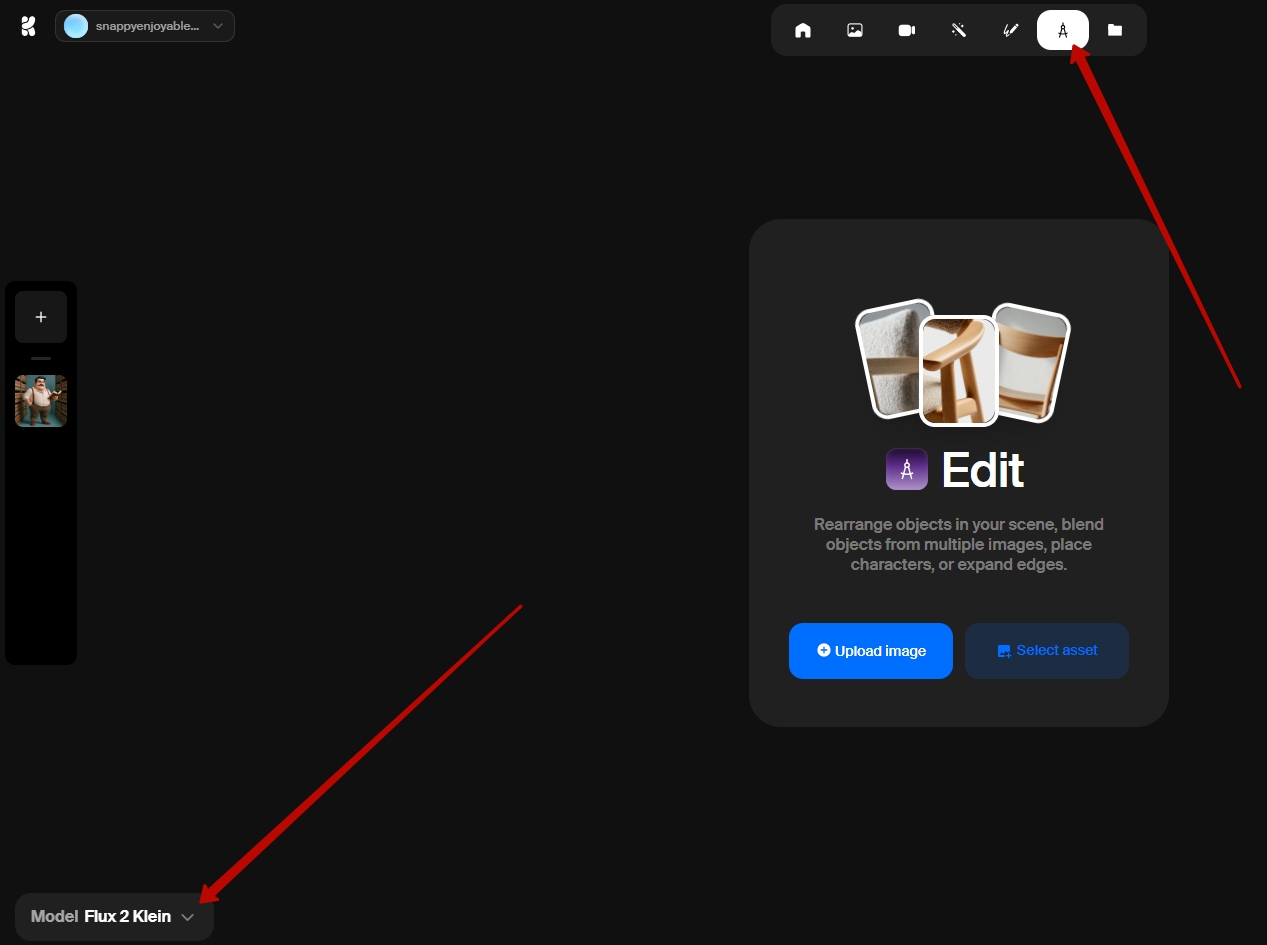The width and height of the screenshot is (1267, 945).
Task: Open the Model Flux 2 Klein selector
Action: (x=113, y=916)
